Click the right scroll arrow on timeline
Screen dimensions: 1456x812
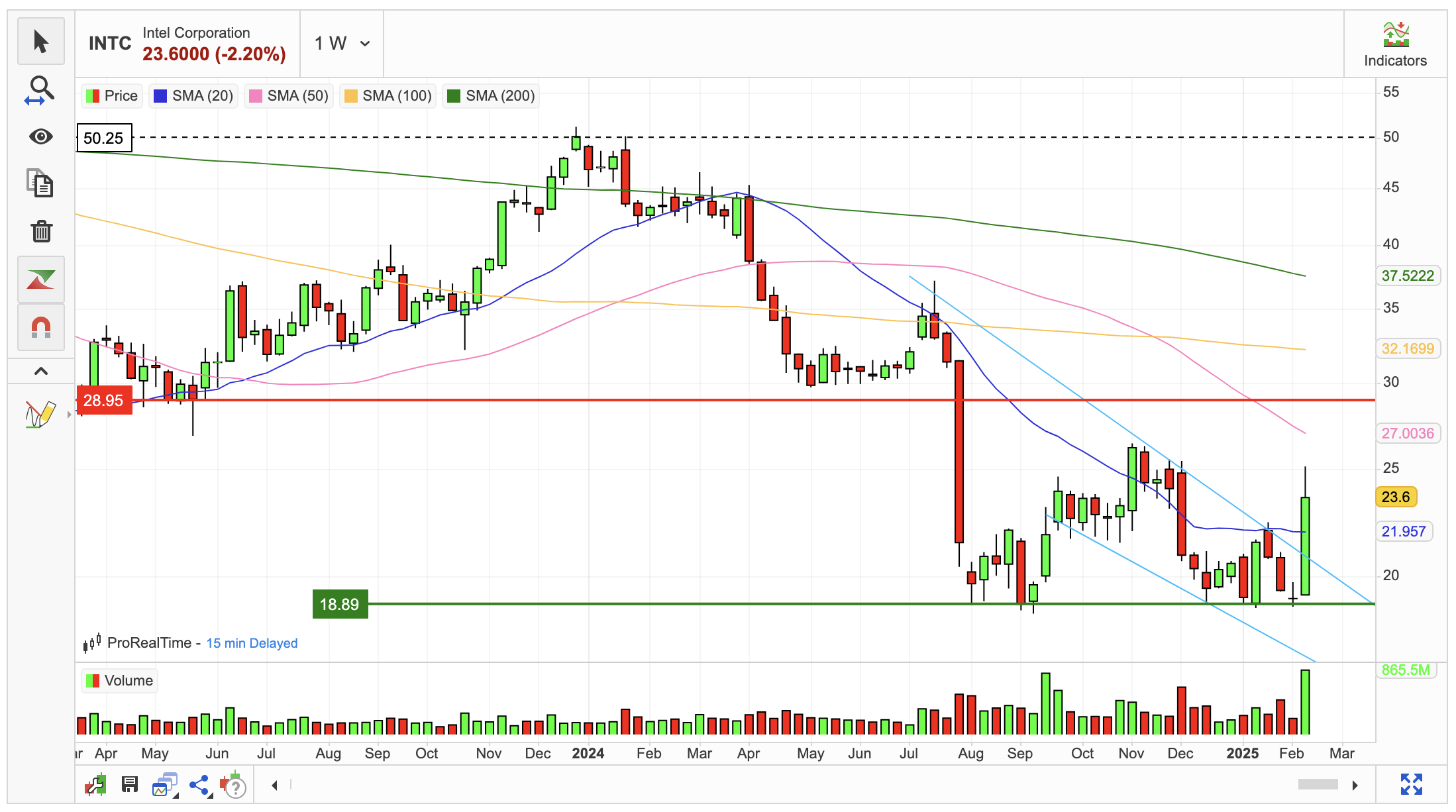tap(1355, 786)
